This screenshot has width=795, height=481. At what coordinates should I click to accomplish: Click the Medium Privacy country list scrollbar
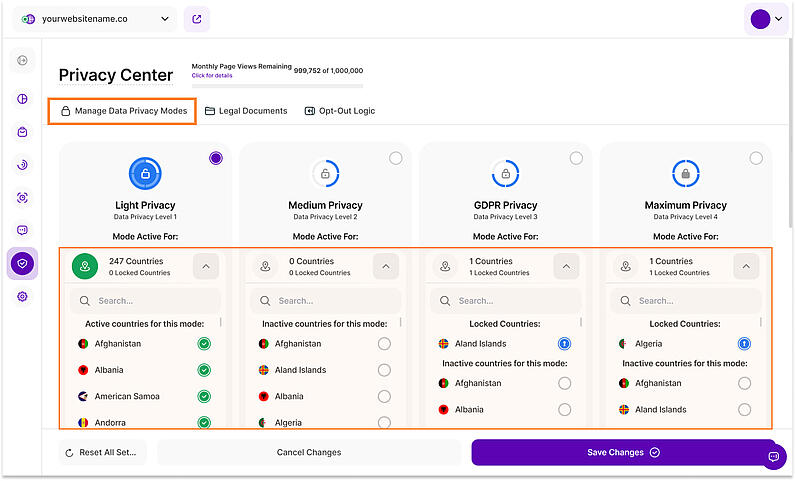(401, 322)
